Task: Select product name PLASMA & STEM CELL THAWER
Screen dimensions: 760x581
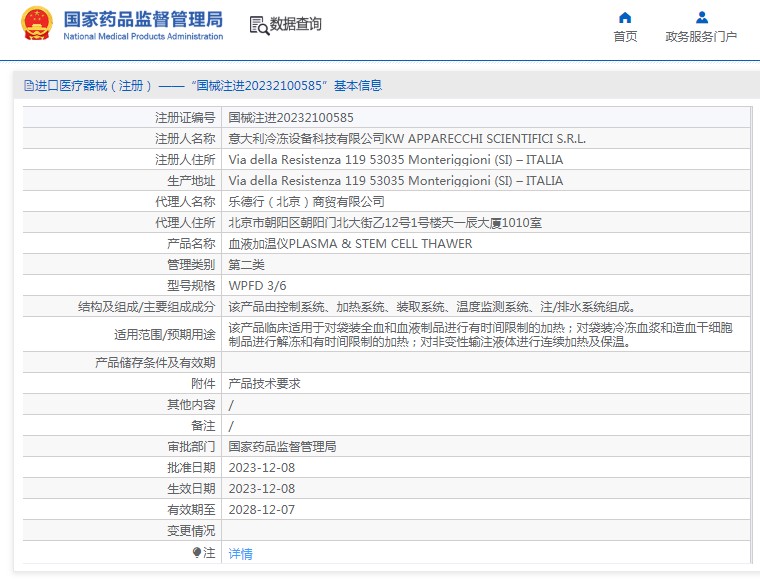Action: [380, 243]
